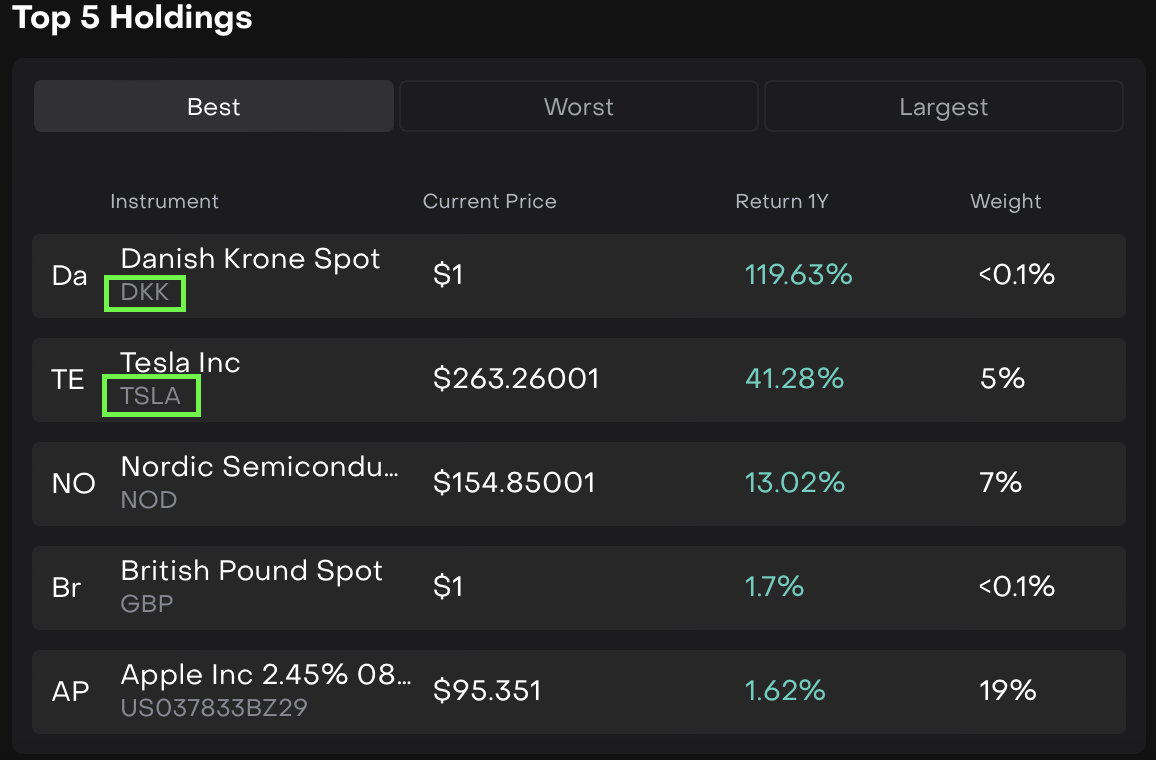The width and height of the screenshot is (1156, 760).
Task: Click the Nordic Semiconductor 'NO' avatar icon
Action: pyautogui.click(x=73, y=483)
